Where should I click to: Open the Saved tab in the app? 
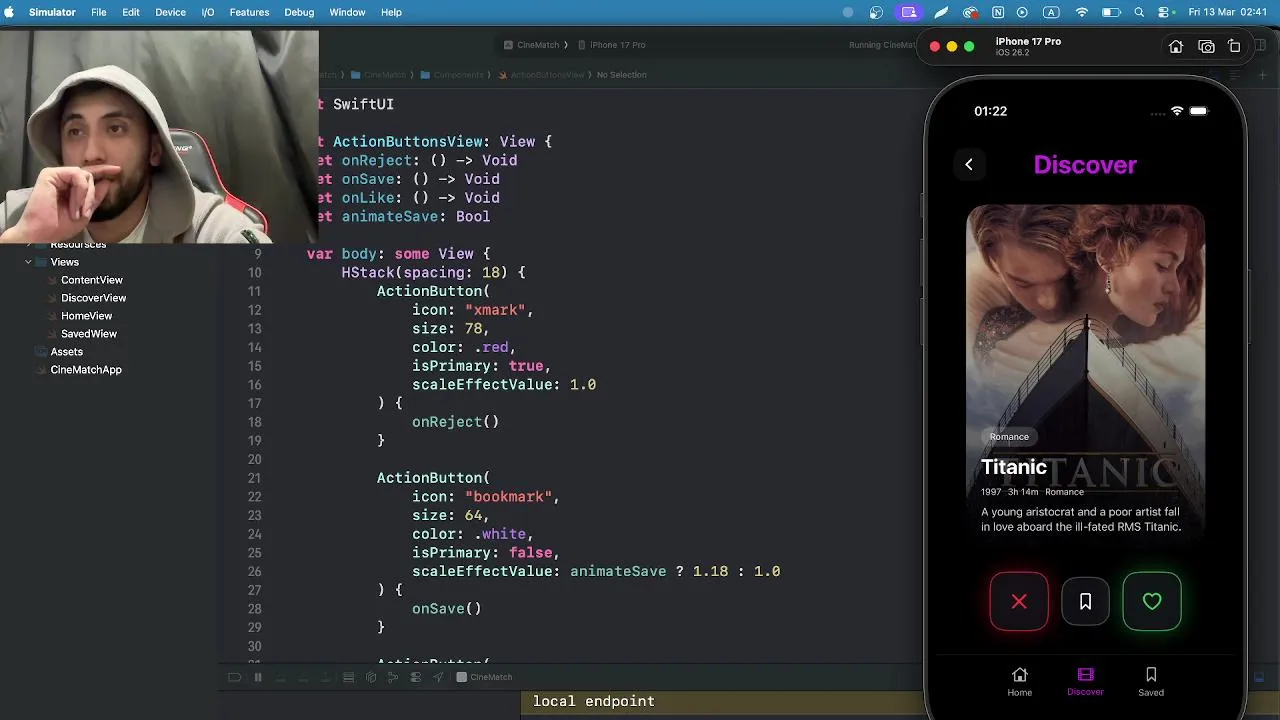(x=1151, y=681)
